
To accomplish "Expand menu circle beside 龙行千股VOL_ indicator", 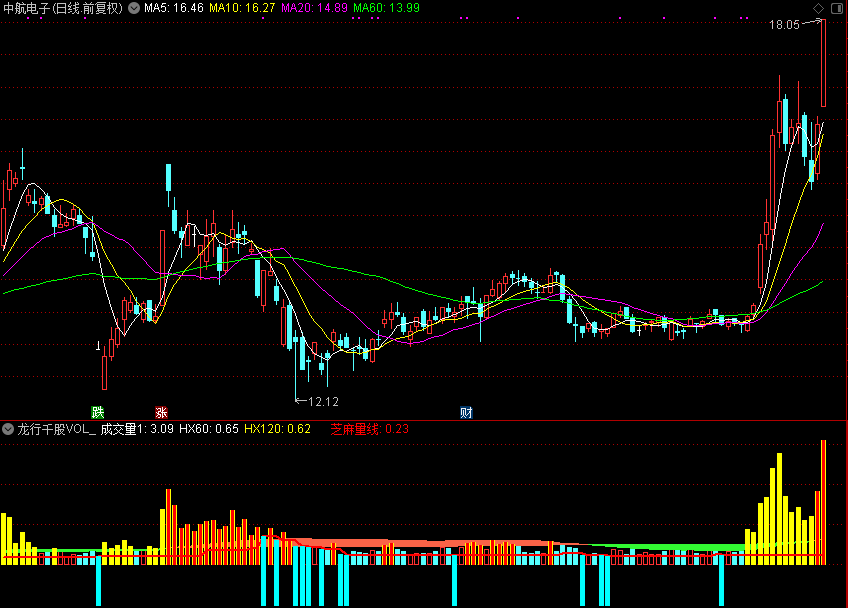I will (x=8, y=429).
